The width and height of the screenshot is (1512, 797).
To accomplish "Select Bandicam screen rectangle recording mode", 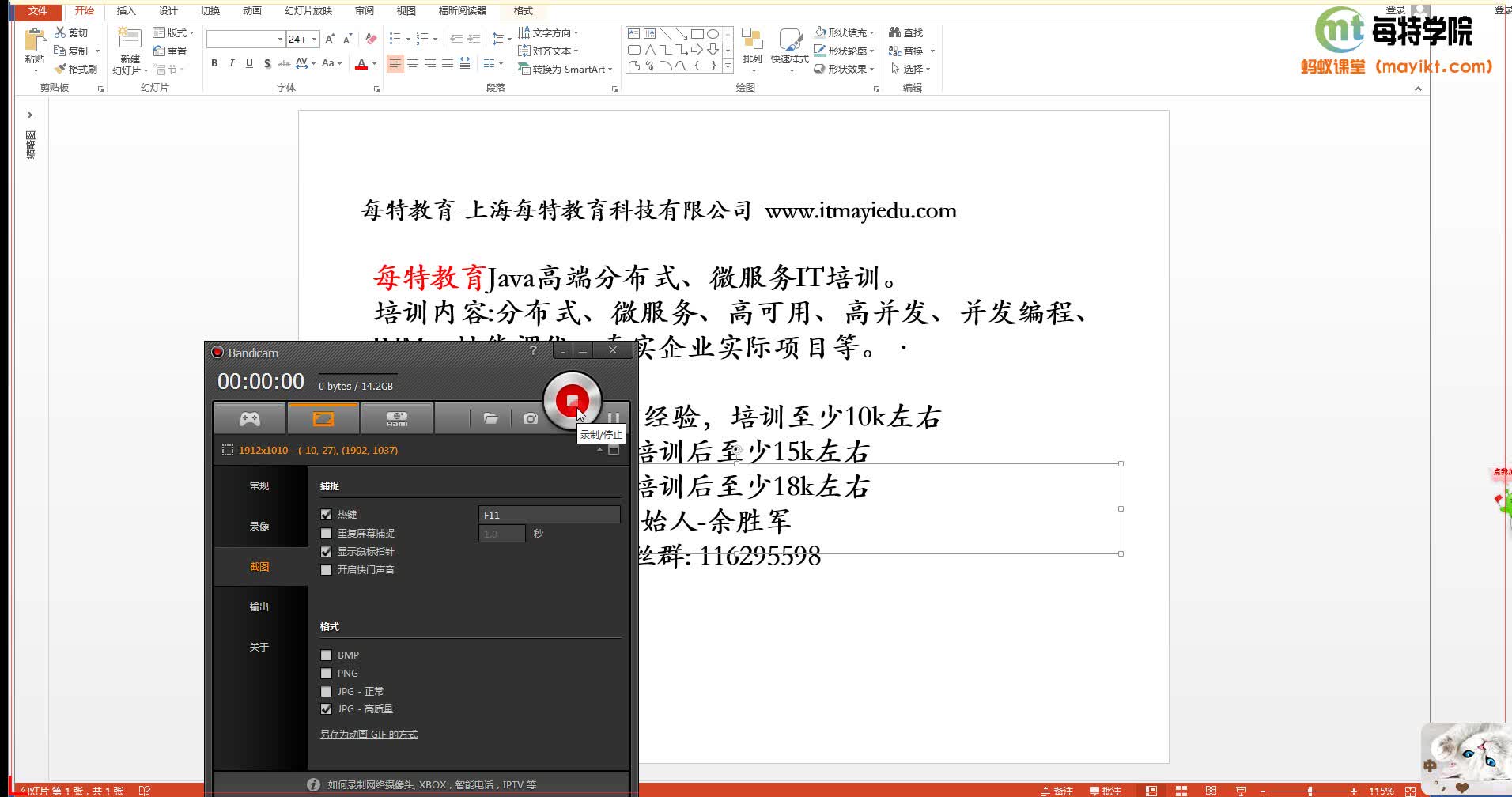I will (x=323, y=419).
